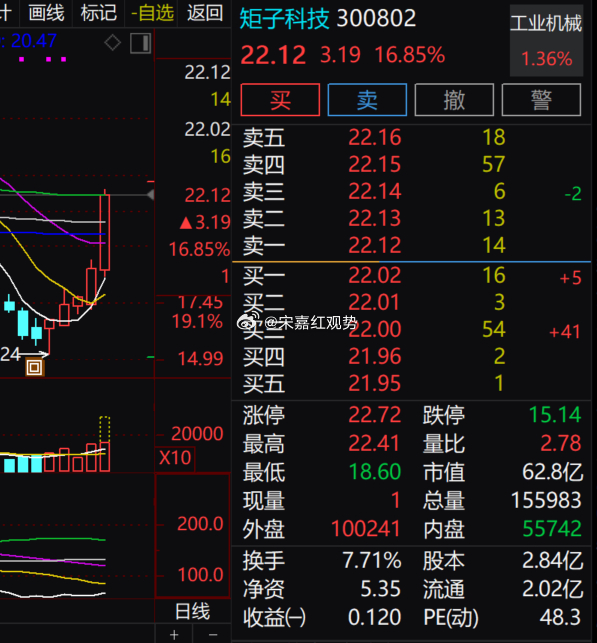Click the 外盘 value 100241
597x643 pixels.
365,529
